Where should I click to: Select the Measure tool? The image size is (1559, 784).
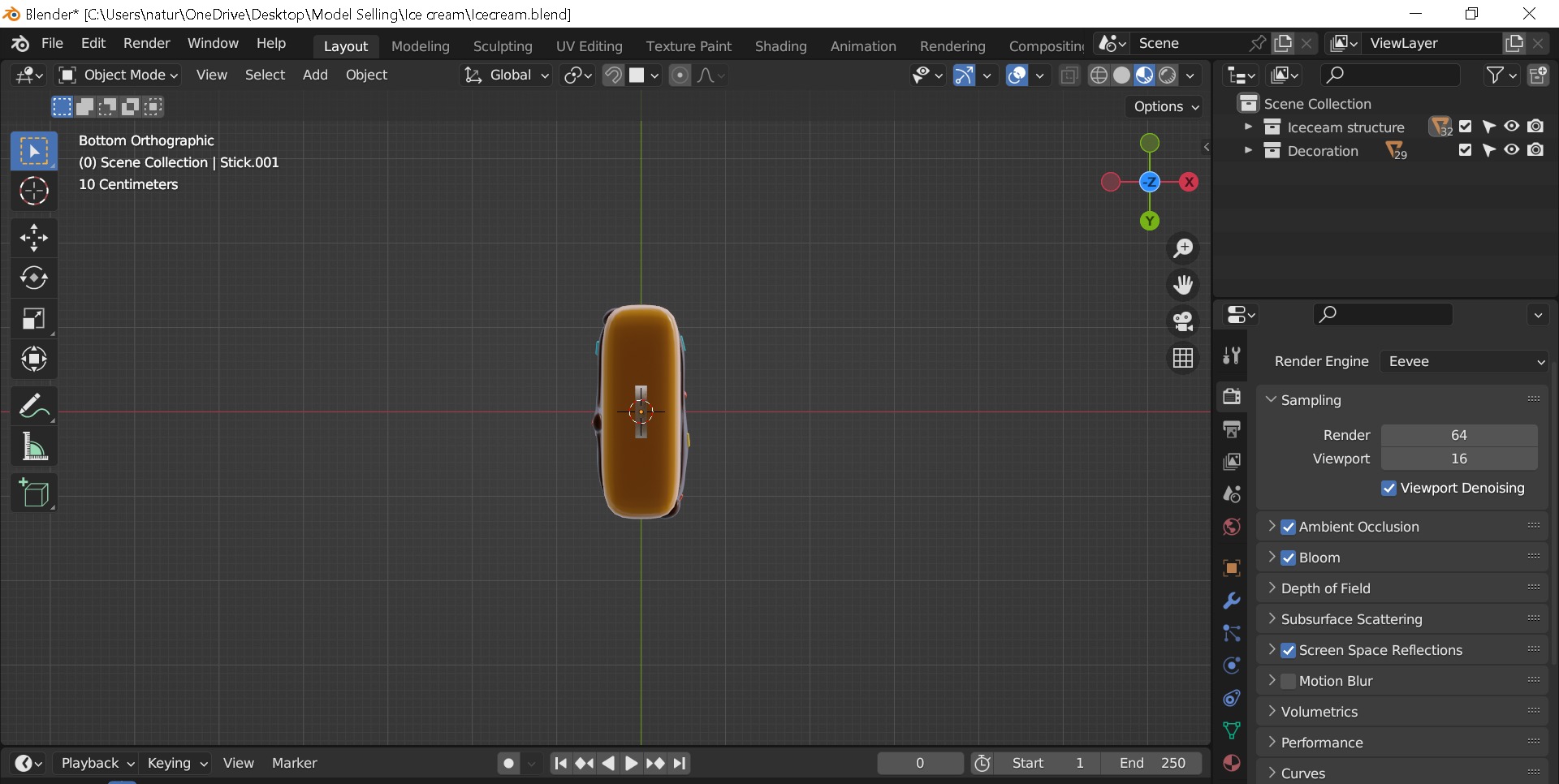[x=34, y=446]
